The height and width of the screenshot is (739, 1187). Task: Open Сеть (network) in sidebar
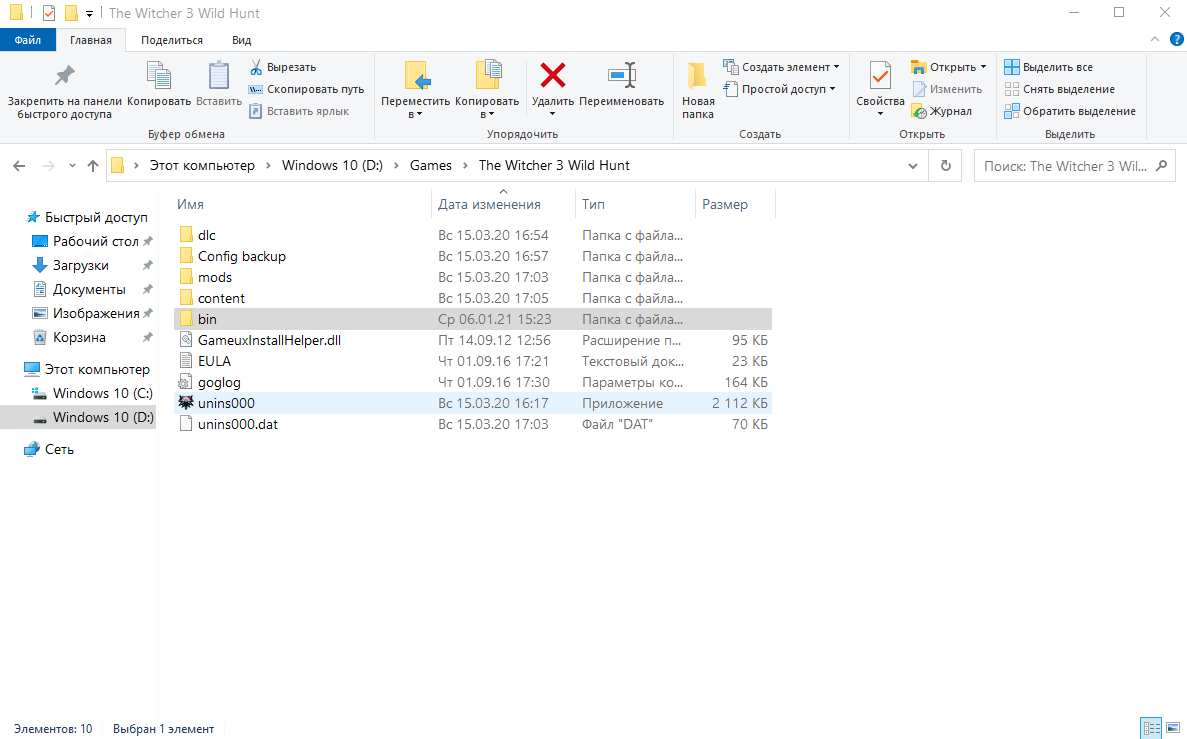click(50, 450)
